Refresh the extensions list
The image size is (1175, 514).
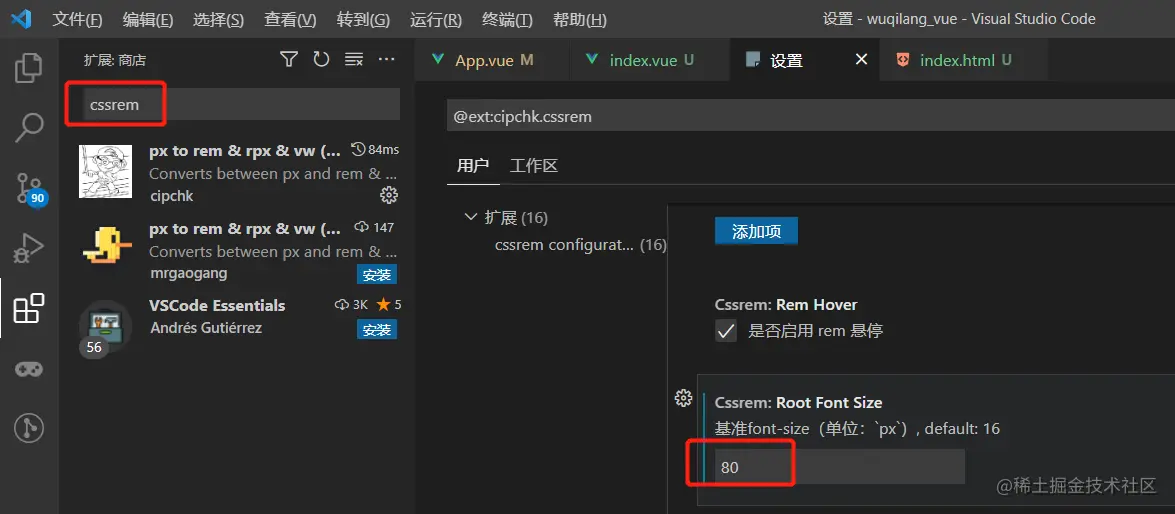pyautogui.click(x=321, y=59)
